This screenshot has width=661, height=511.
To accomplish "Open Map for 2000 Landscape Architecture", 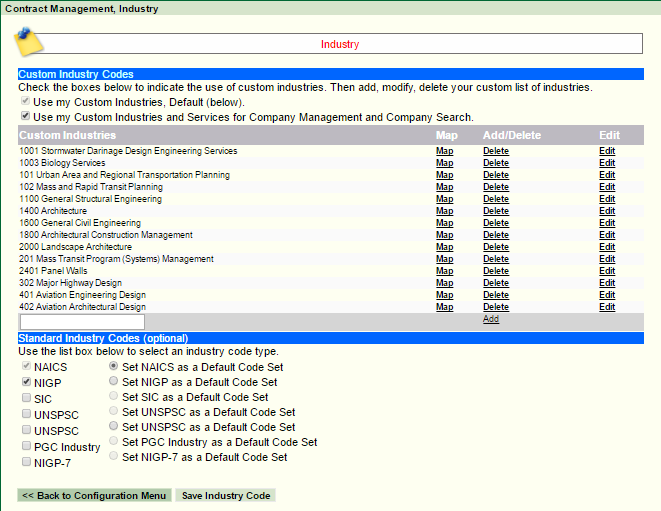I will tap(444, 247).
